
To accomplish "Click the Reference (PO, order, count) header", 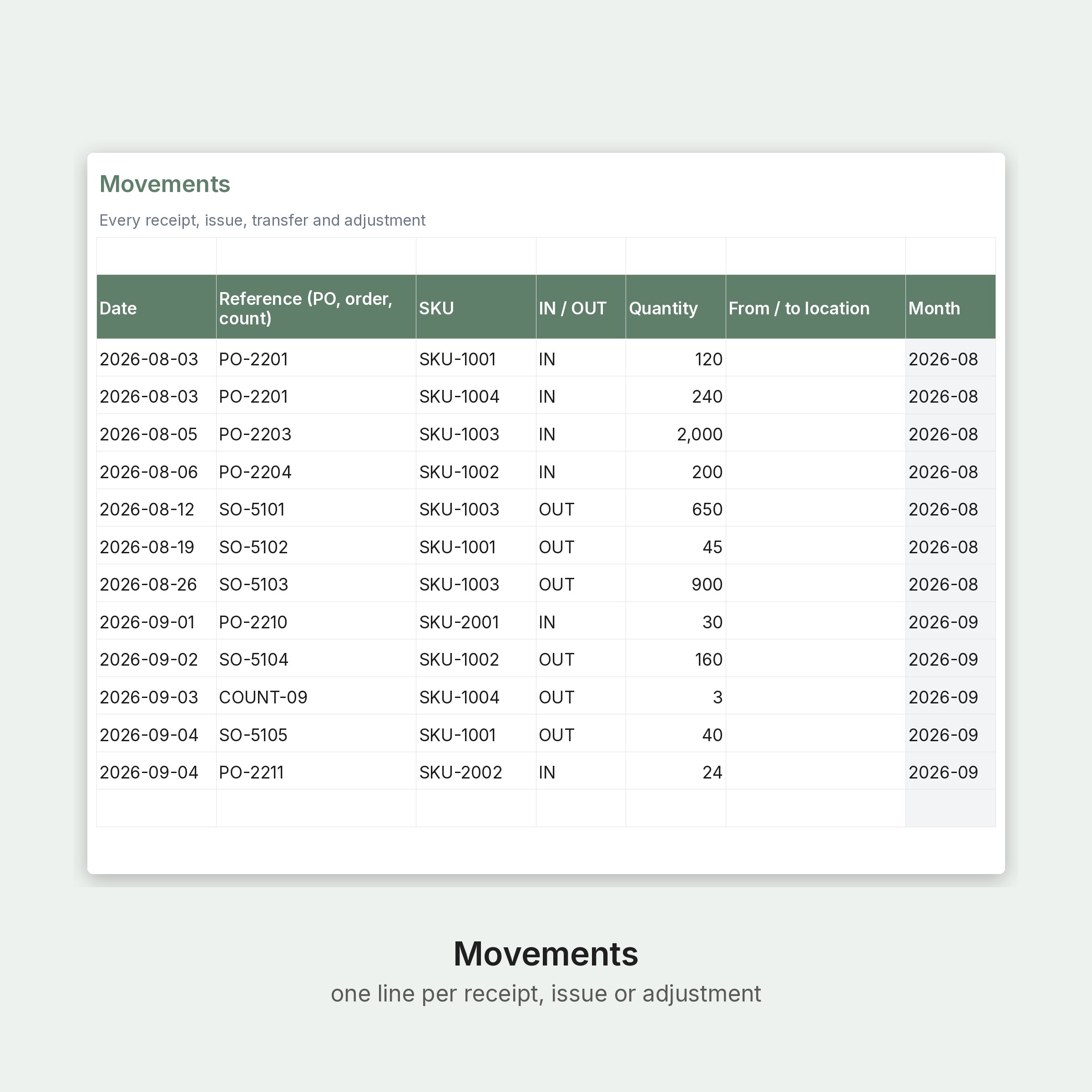I will pos(316,307).
